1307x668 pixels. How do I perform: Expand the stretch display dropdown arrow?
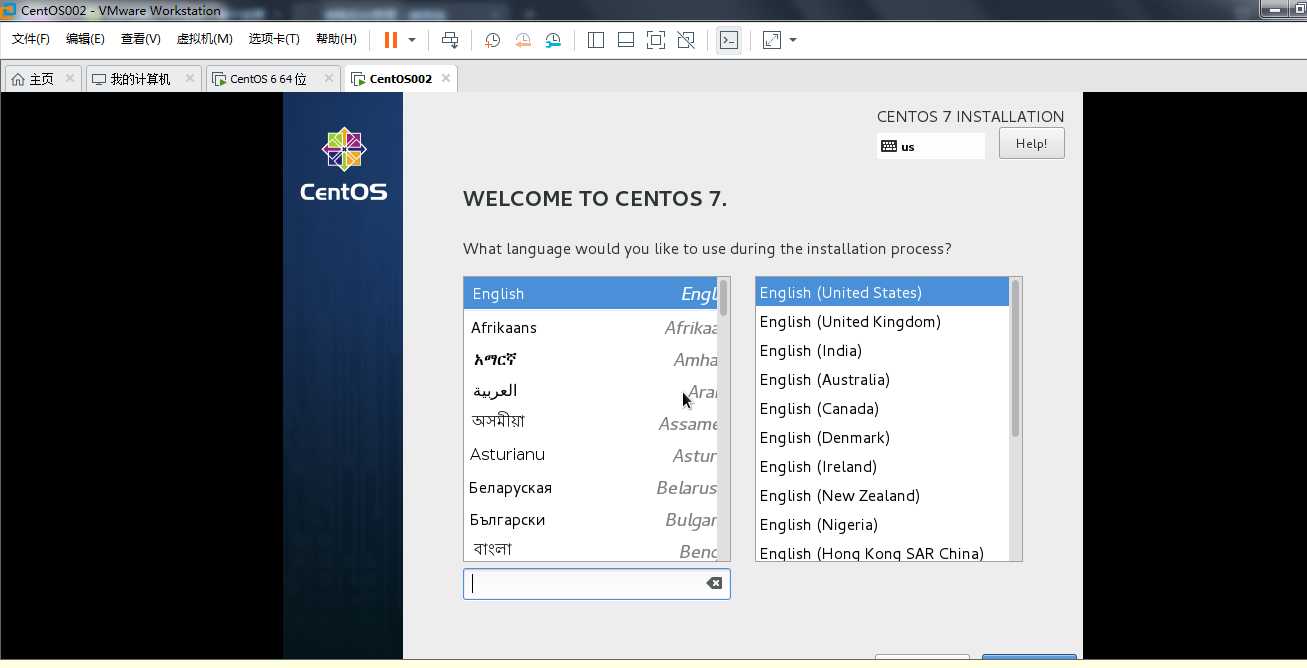[793, 40]
